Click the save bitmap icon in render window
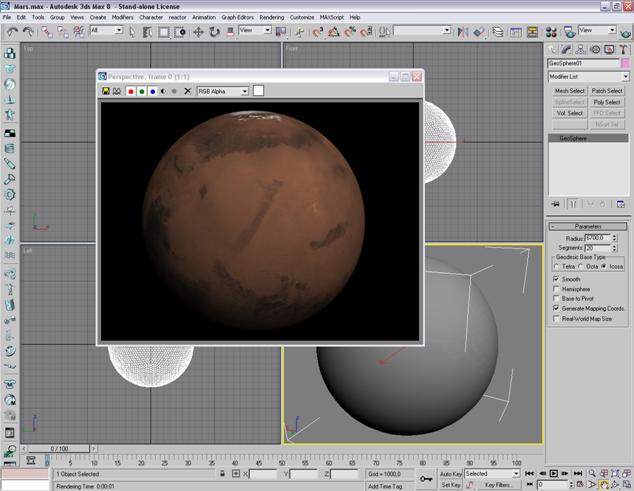The height and width of the screenshot is (491, 634). tap(107, 91)
